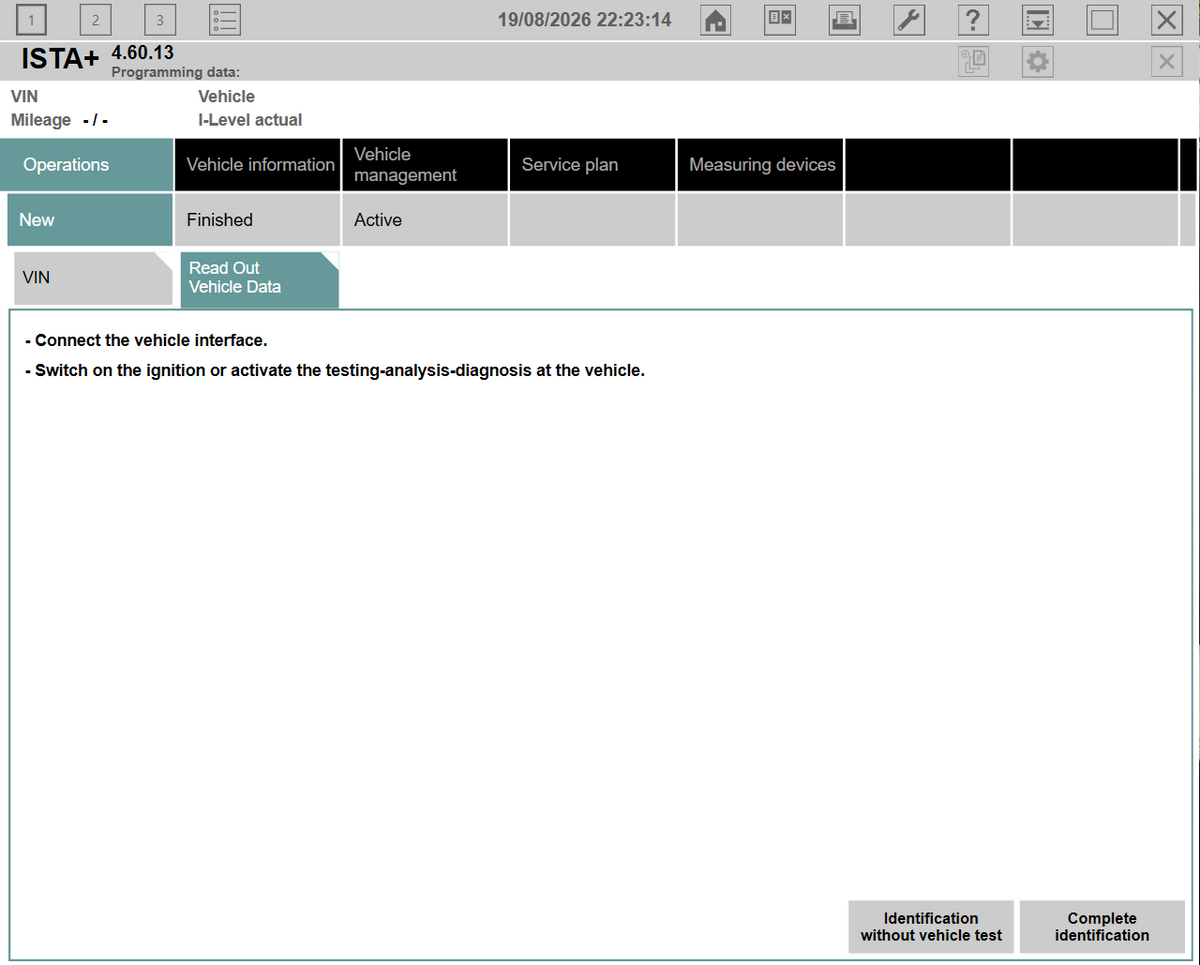This screenshot has width=1200, height=965.
Task: Click the printer icon
Action: pyautogui.click(x=844, y=20)
